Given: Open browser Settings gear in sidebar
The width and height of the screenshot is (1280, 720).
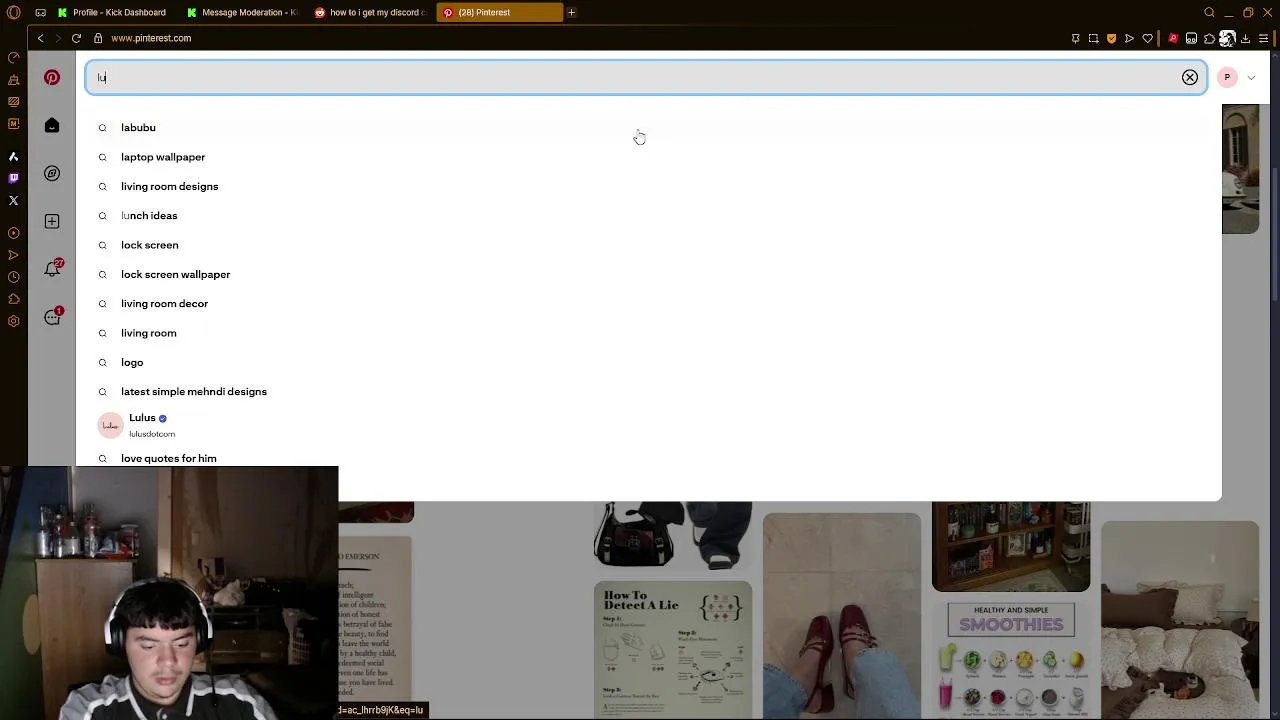Looking at the screenshot, I should pyautogui.click(x=13, y=321).
